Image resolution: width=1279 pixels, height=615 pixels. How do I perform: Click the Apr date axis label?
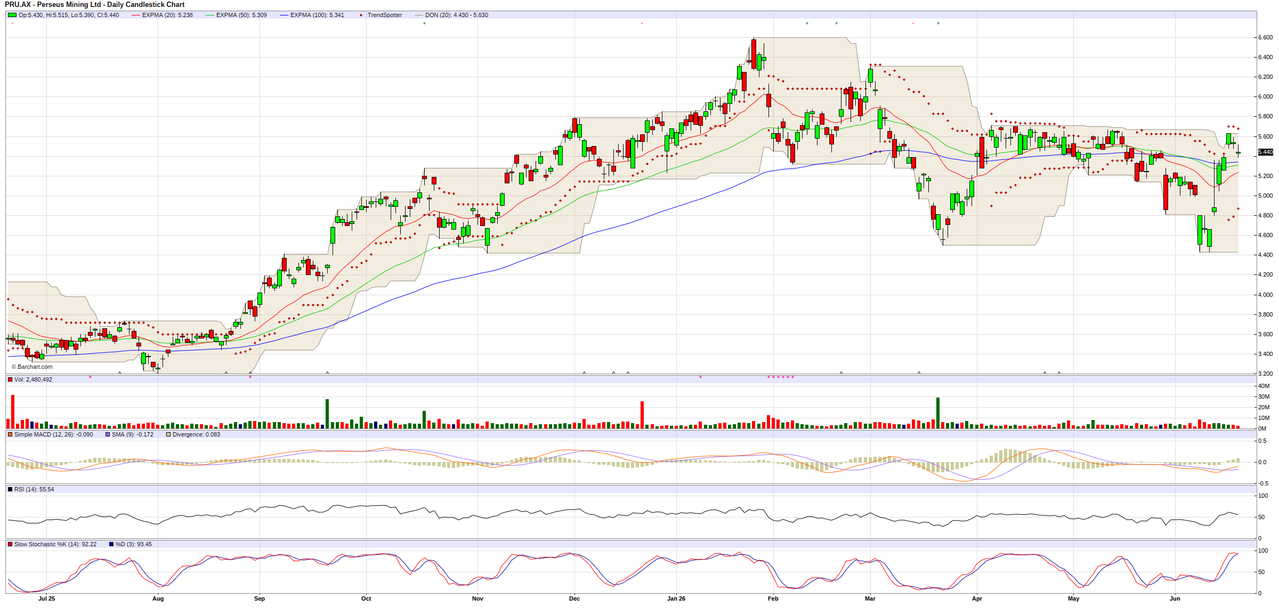click(976, 599)
